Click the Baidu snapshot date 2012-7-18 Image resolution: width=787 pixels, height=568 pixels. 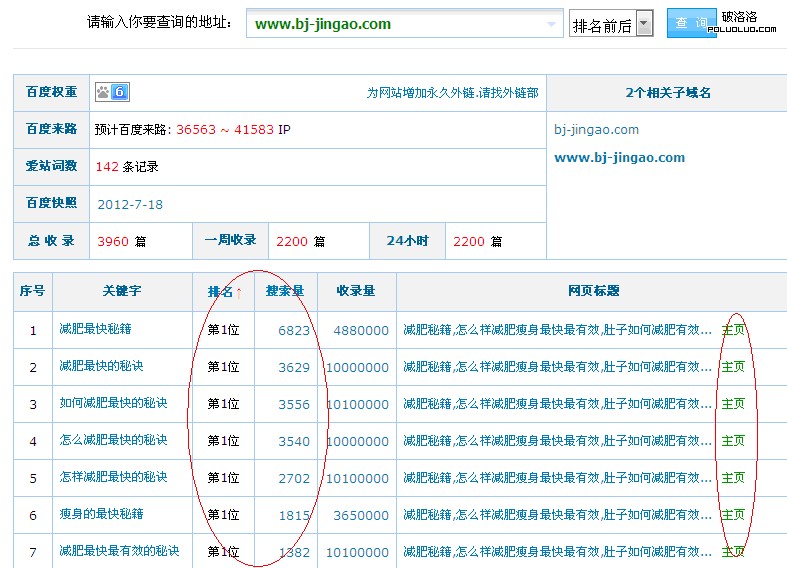point(130,204)
